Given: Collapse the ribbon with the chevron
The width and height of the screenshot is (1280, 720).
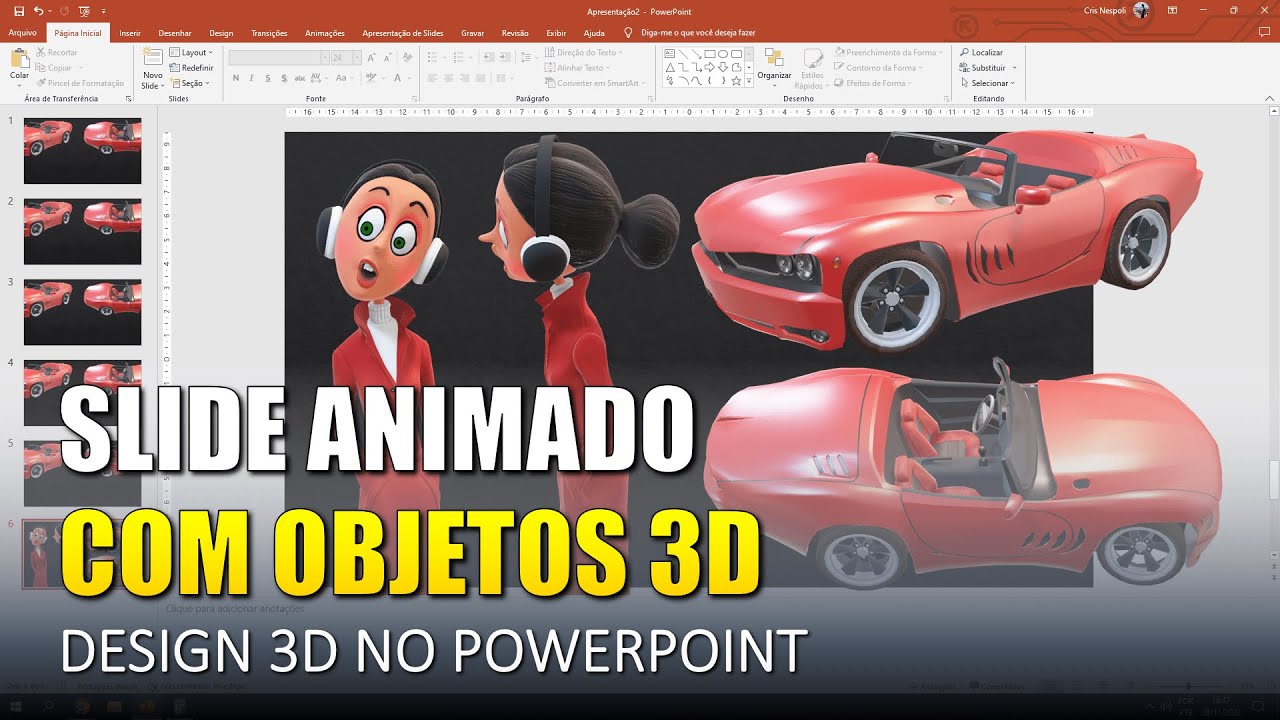Looking at the screenshot, I should pos(1271,99).
